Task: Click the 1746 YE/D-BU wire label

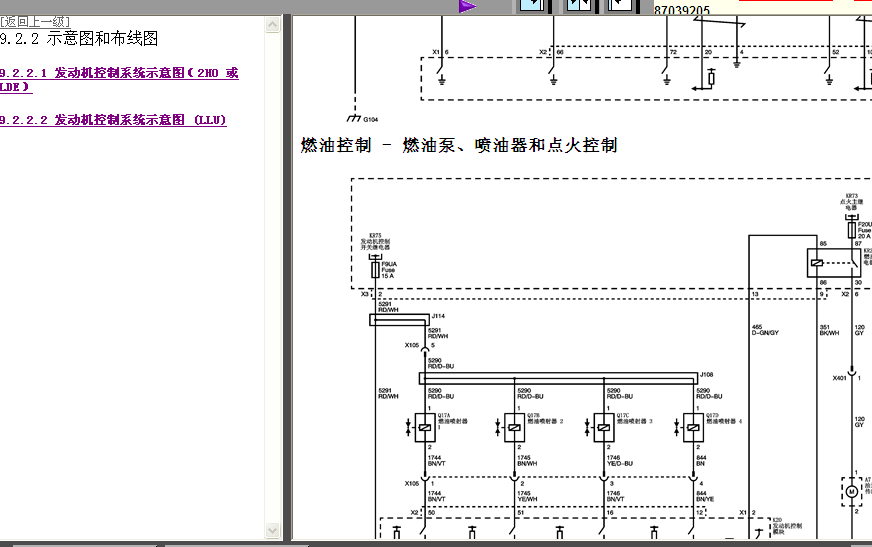Action: pyautogui.click(x=620, y=461)
